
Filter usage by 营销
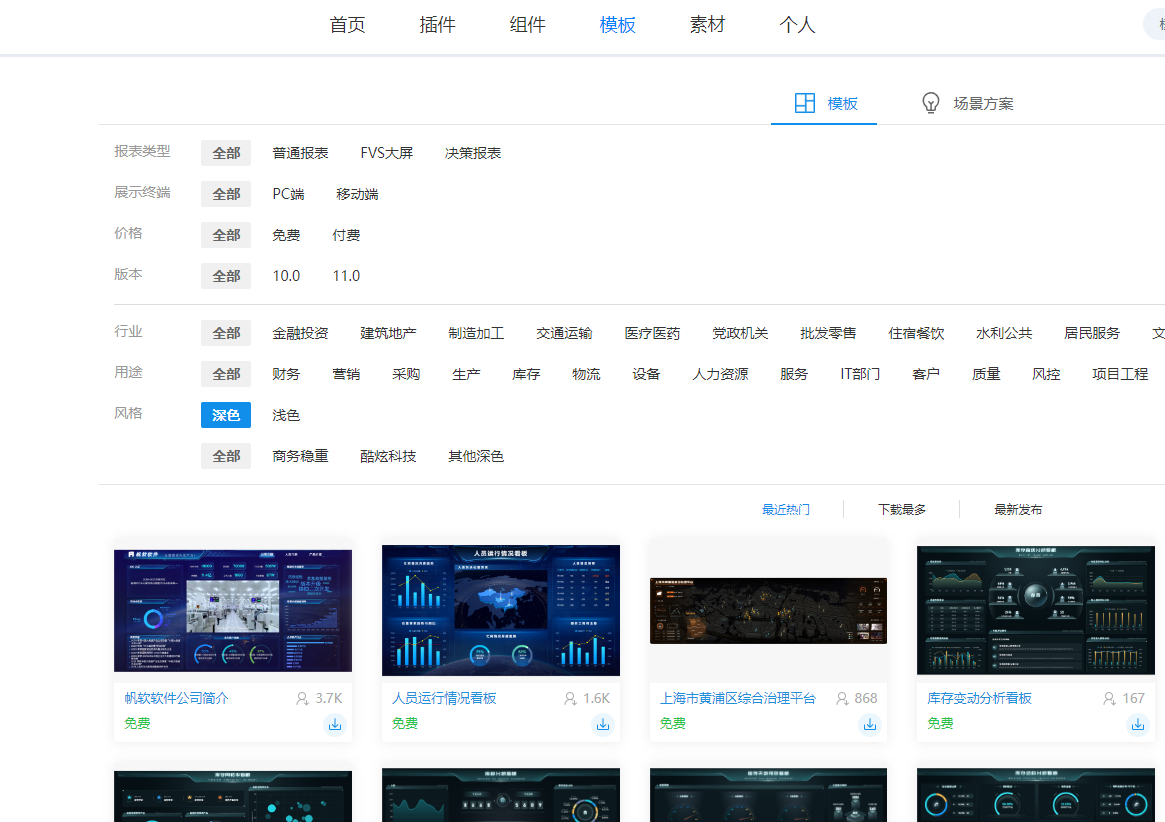(346, 374)
